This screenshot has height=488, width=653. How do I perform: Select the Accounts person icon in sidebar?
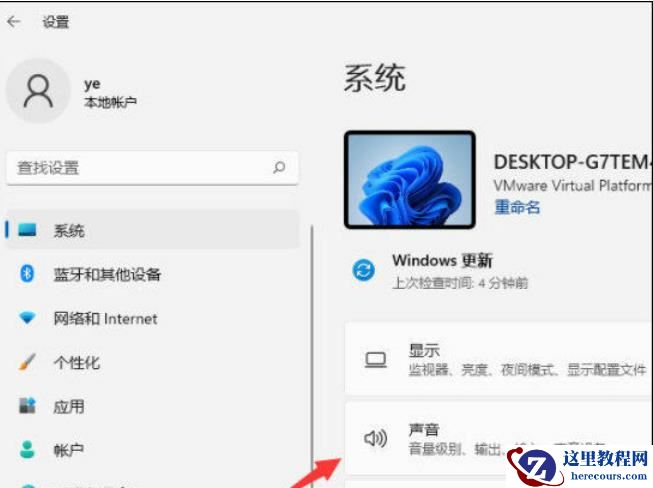coord(27,450)
